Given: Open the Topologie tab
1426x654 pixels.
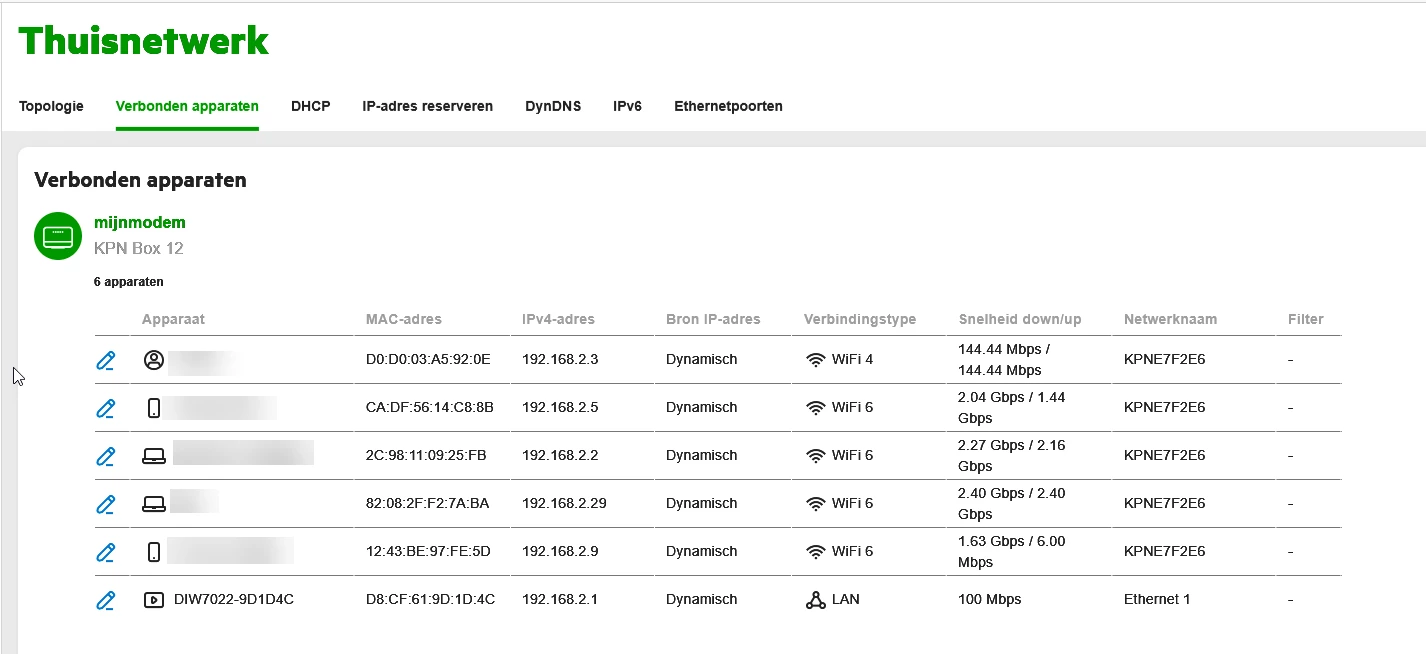Looking at the screenshot, I should click(51, 106).
